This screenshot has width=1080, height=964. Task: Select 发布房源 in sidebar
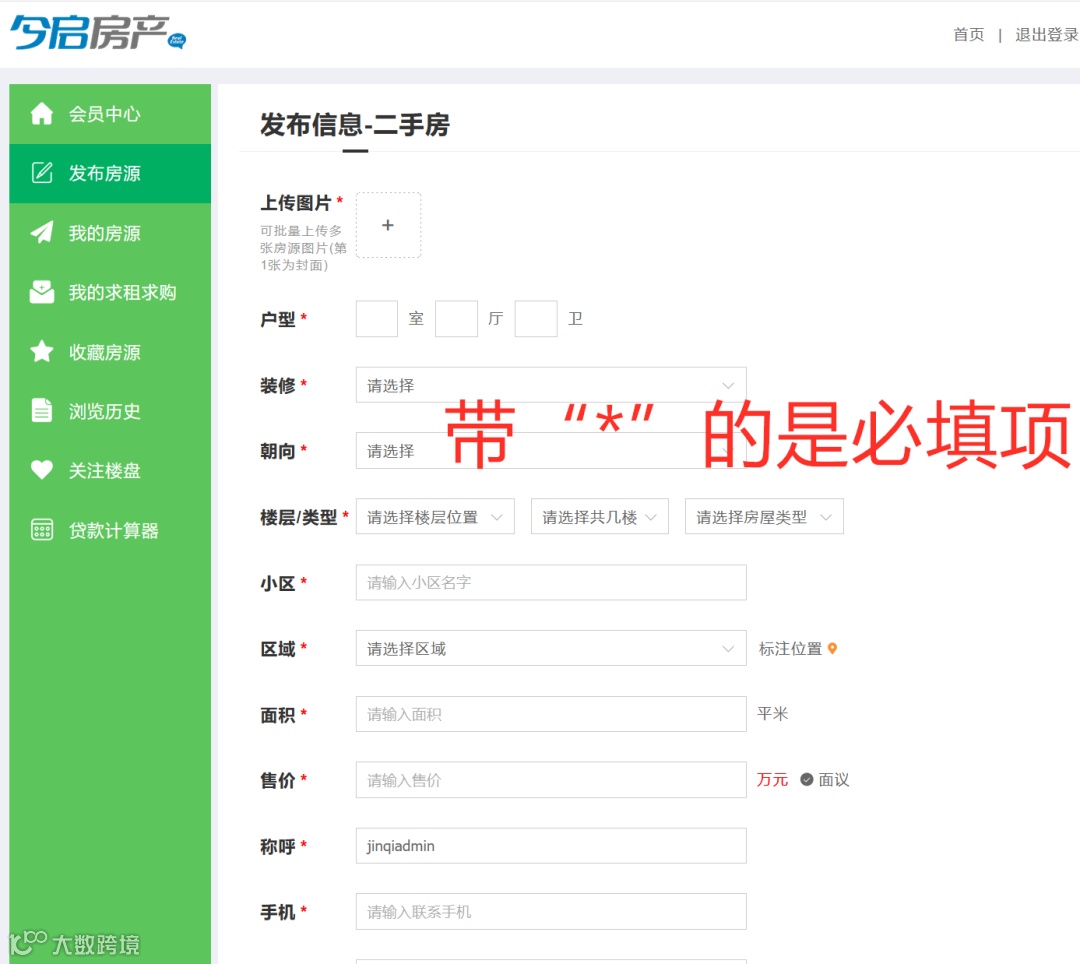110,173
